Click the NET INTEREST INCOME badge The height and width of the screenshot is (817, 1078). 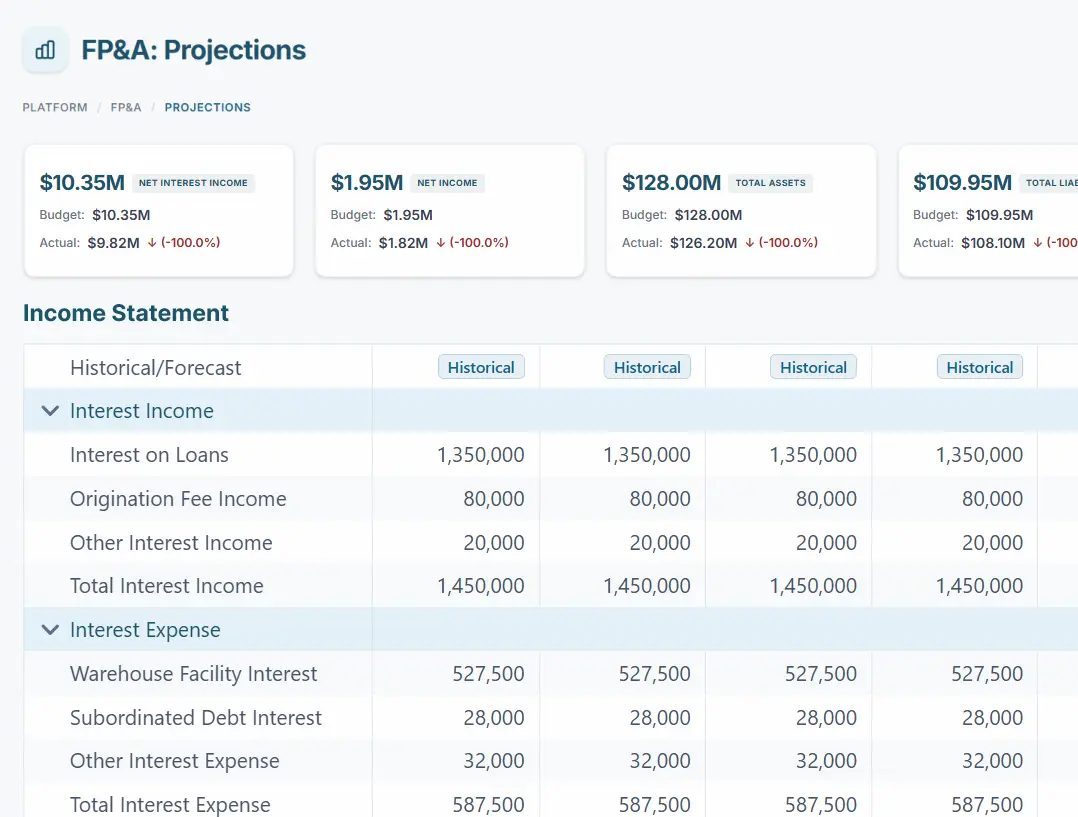pos(193,183)
